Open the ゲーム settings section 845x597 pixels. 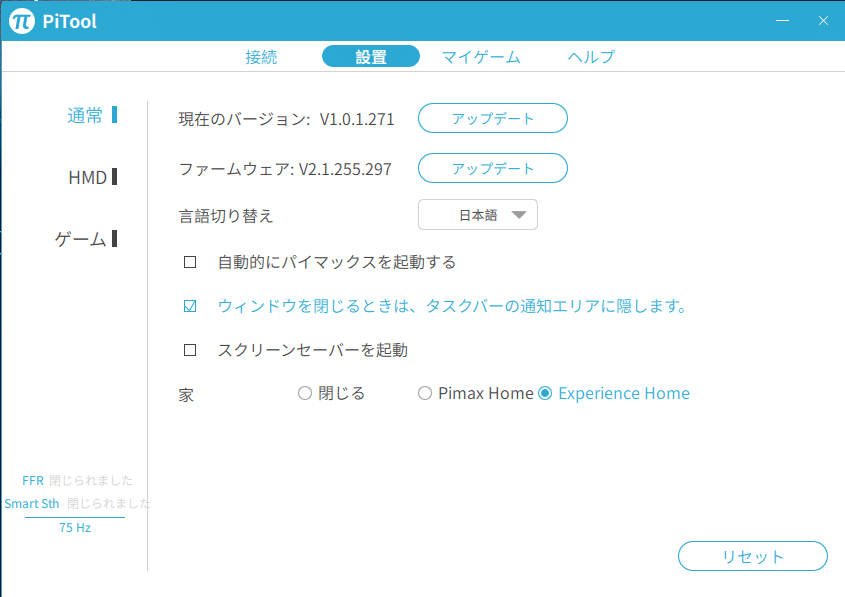(x=79, y=239)
